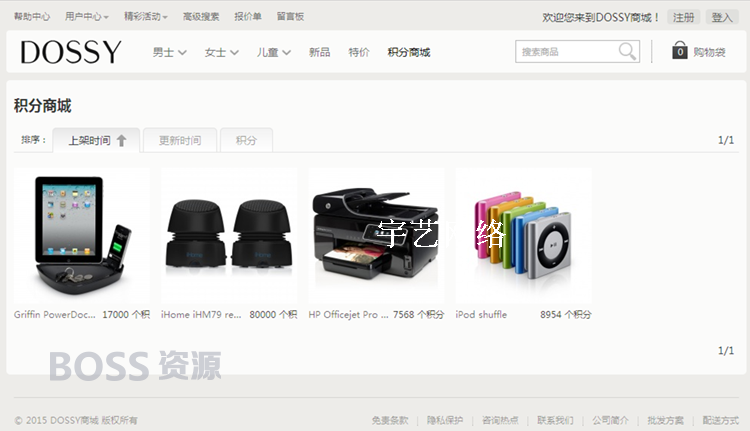Click the DOSSY logo
Screen dimensions: 750x431
(x=71, y=52)
